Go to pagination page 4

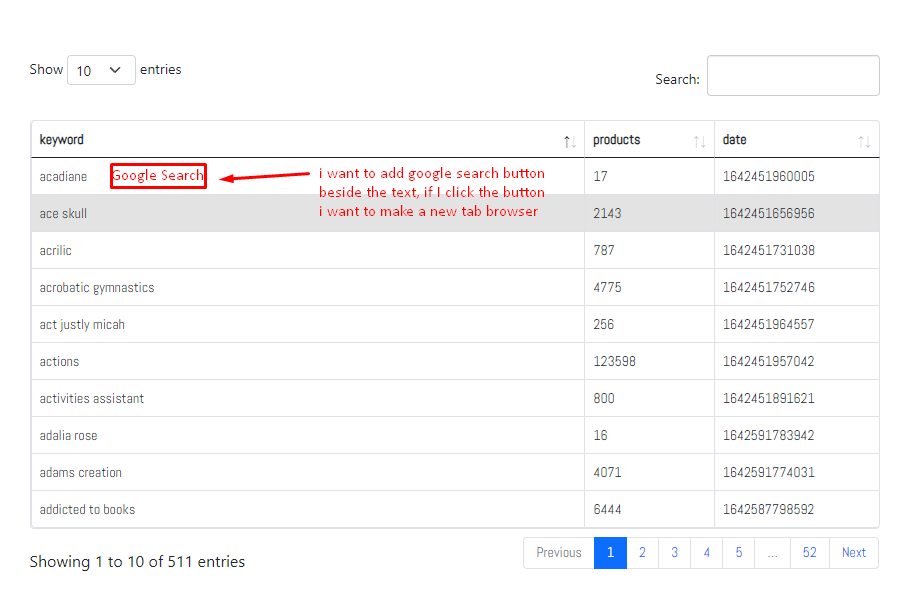[706, 553]
